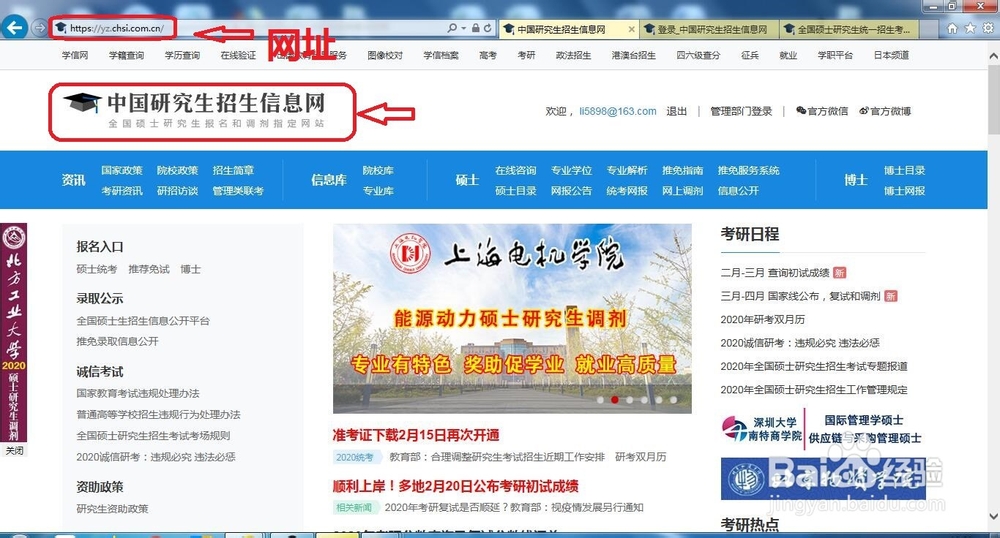Open 学信档案 in the top navigation
The width and height of the screenshot is (1000, 538).
[x=441, y=55]
